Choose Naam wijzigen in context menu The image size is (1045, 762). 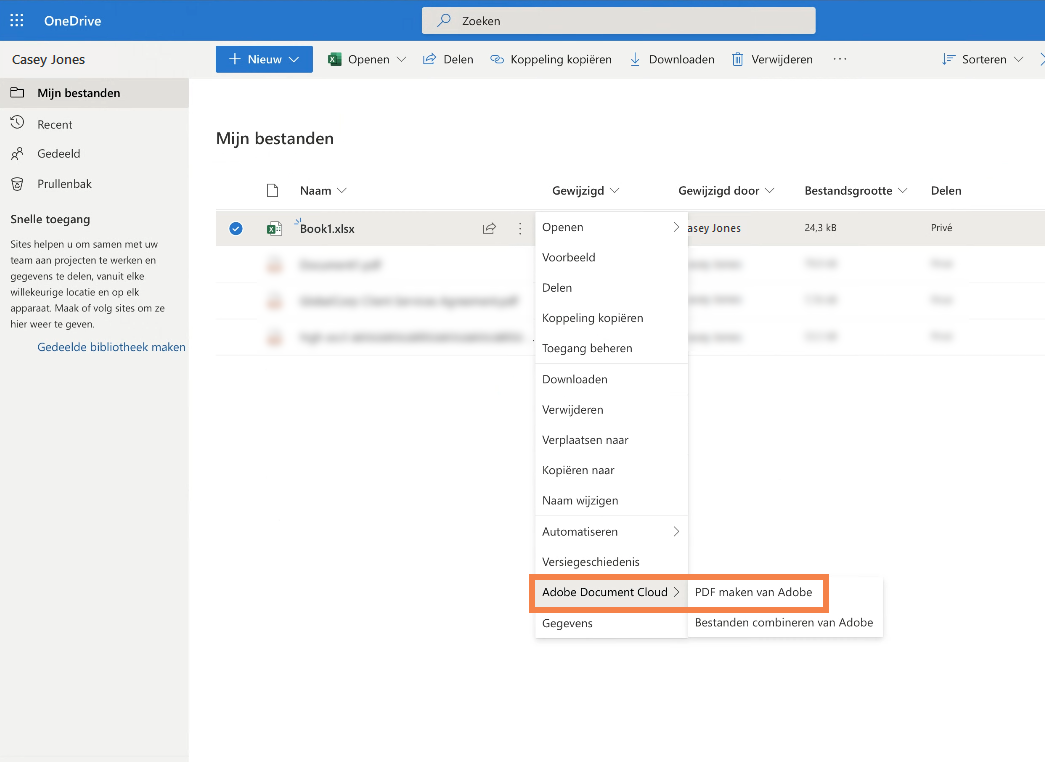tap(611, 501)
